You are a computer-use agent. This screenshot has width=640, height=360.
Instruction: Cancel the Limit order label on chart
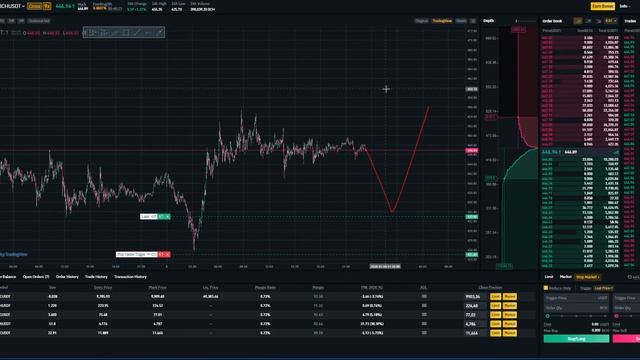[167, 217]
